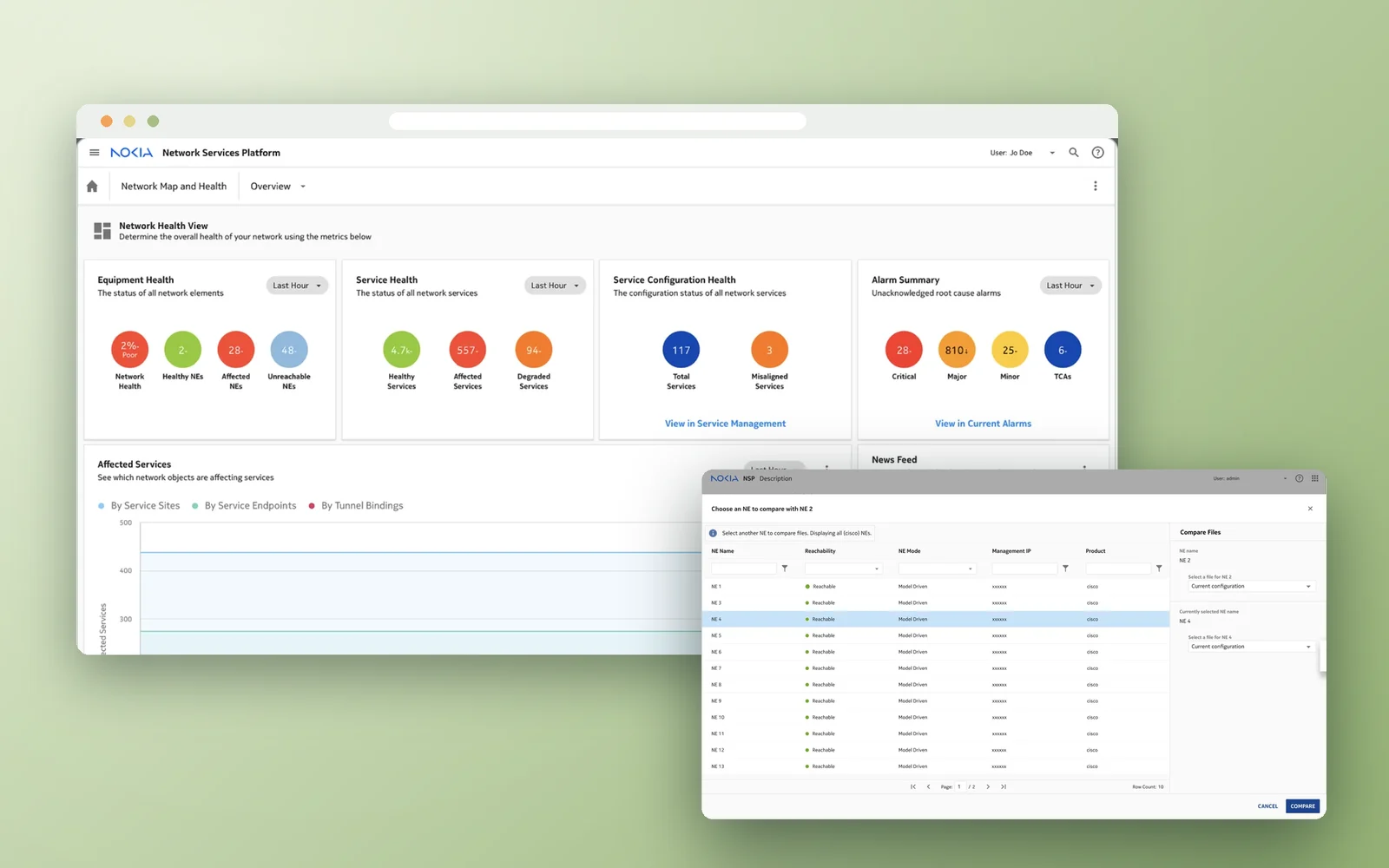1389x868 pixels.
Task: Select the NE 10 row in table
Action: pyautogui.click(x=935, y=718)
